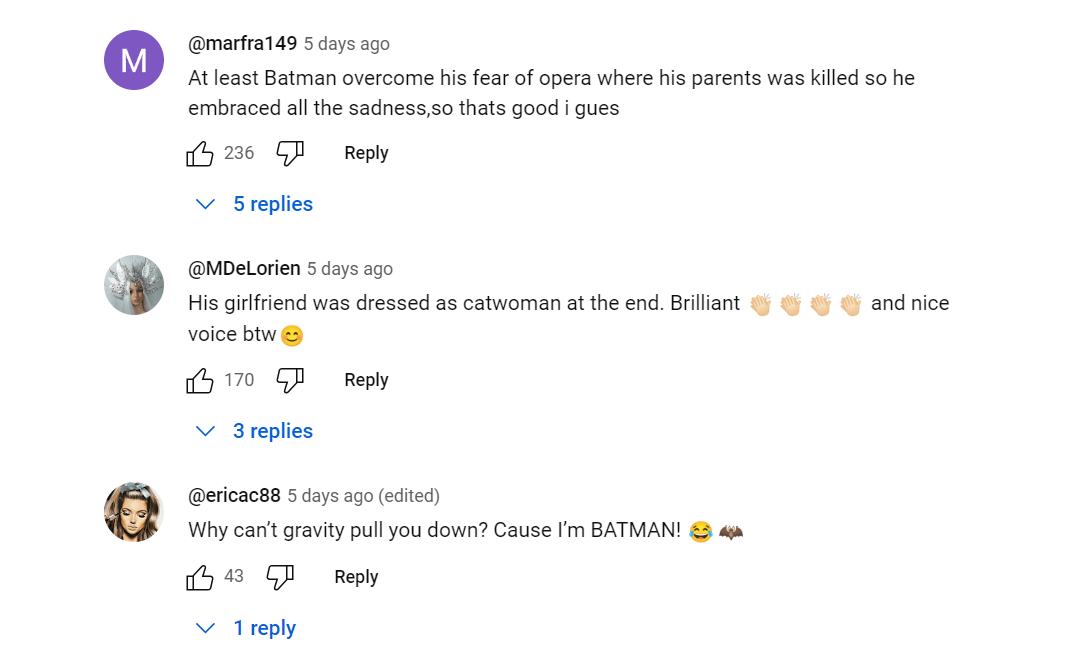Show the 1 reply under @ericac88
Image resolution: width=1084 pixels, height=655 pixels.
coord(245,628)
